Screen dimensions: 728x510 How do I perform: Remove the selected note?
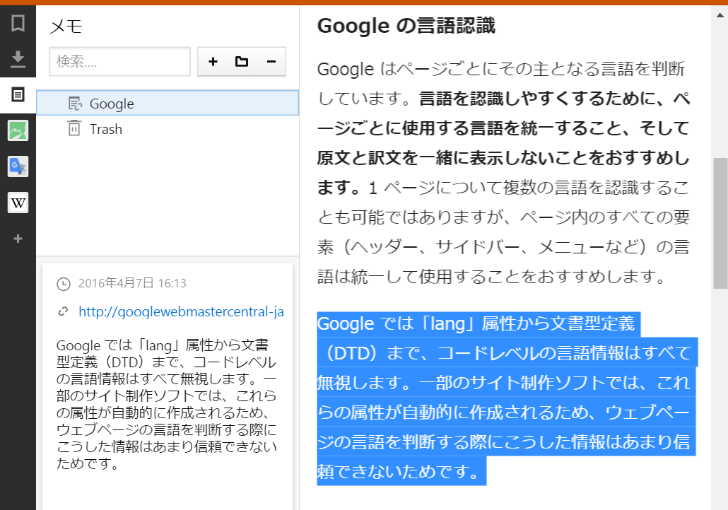pyautogui.click(x=271, y=61)
